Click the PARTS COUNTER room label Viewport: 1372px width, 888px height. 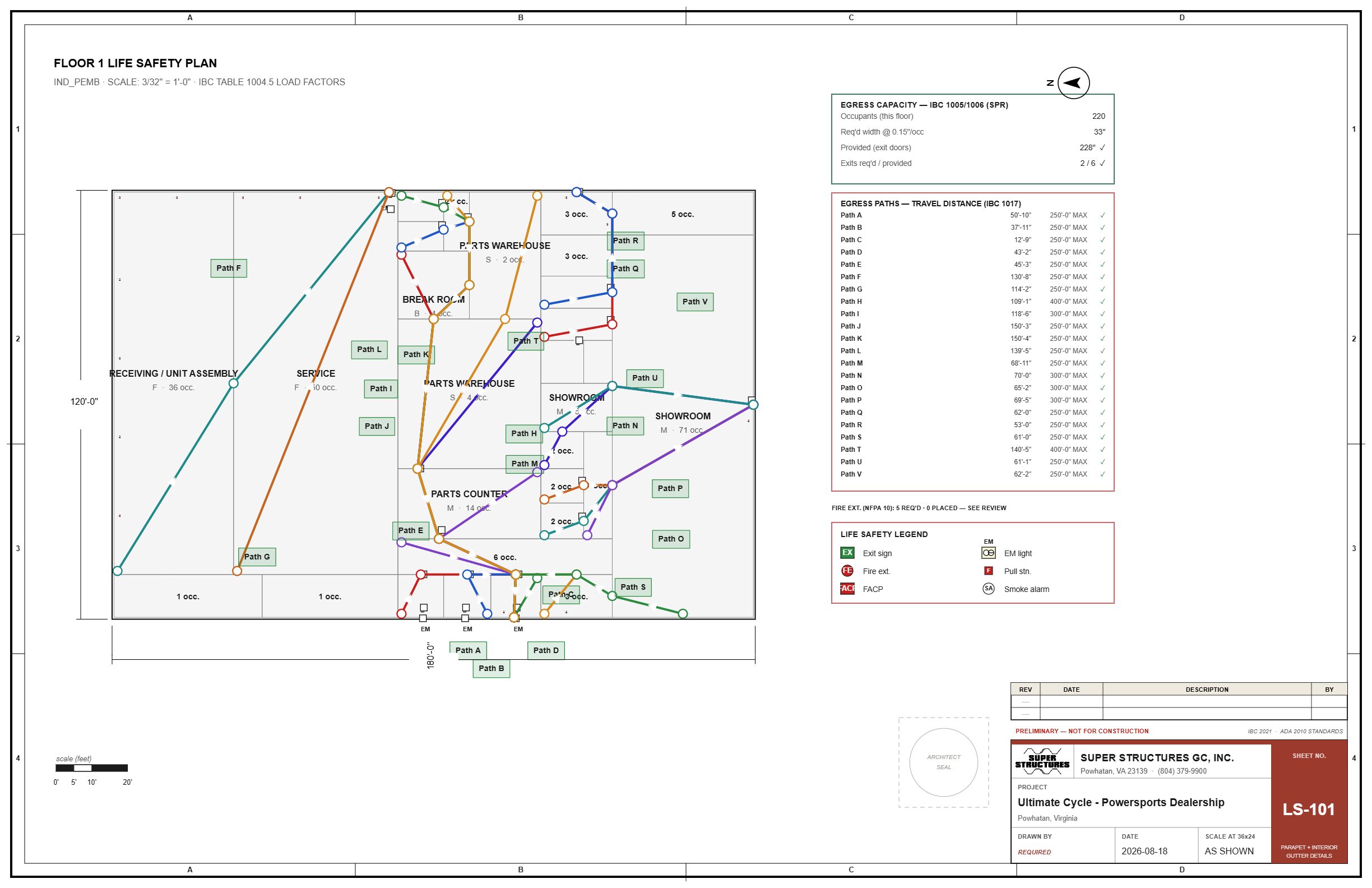[469, 494]
